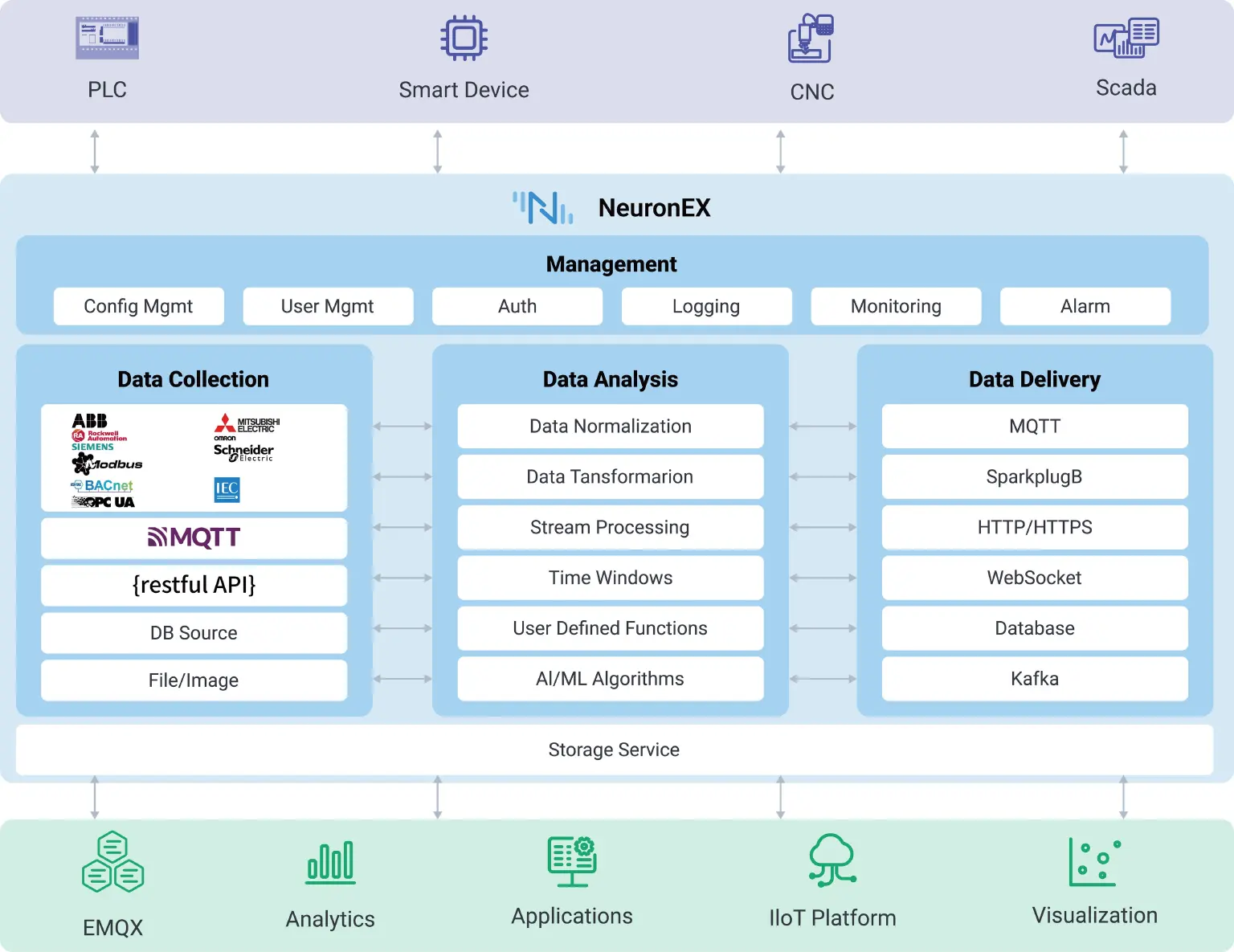This screenshot has width=1234, height=952.
Task: Click the NeuronEX logo
Action: pyautogui.click(x=542, y=207)
